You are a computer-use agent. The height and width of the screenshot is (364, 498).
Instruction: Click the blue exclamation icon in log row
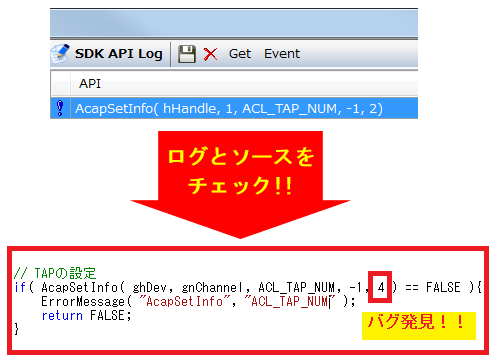click(x=60, y=108)
